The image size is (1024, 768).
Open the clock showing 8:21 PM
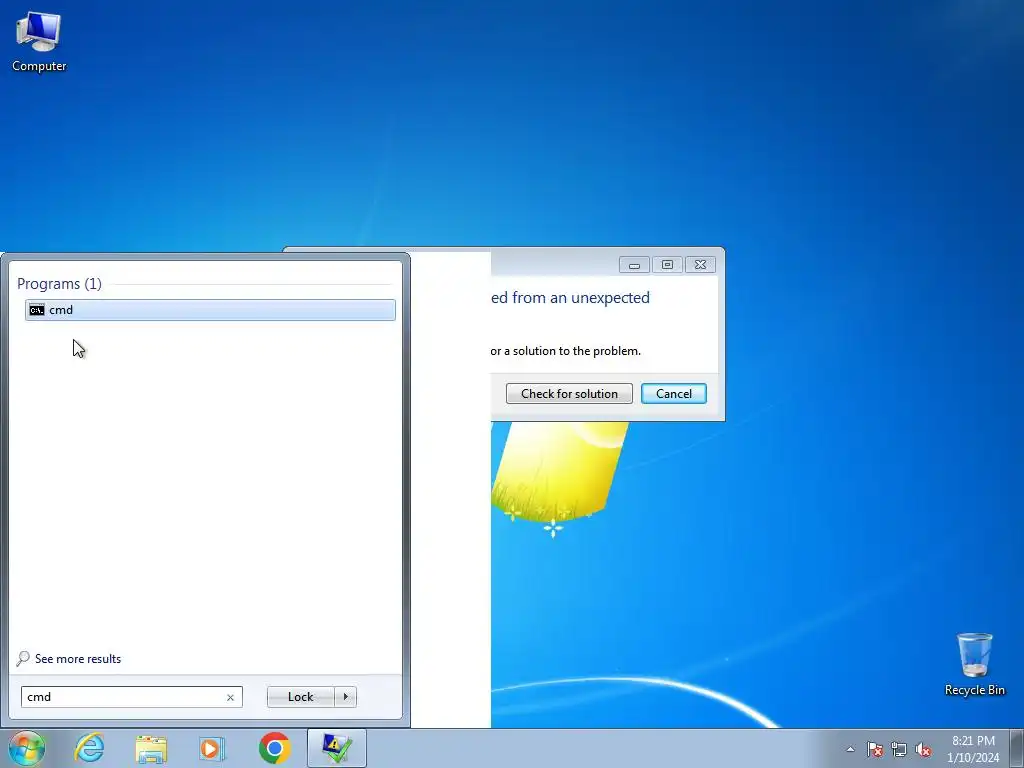[x=973, y=748]
